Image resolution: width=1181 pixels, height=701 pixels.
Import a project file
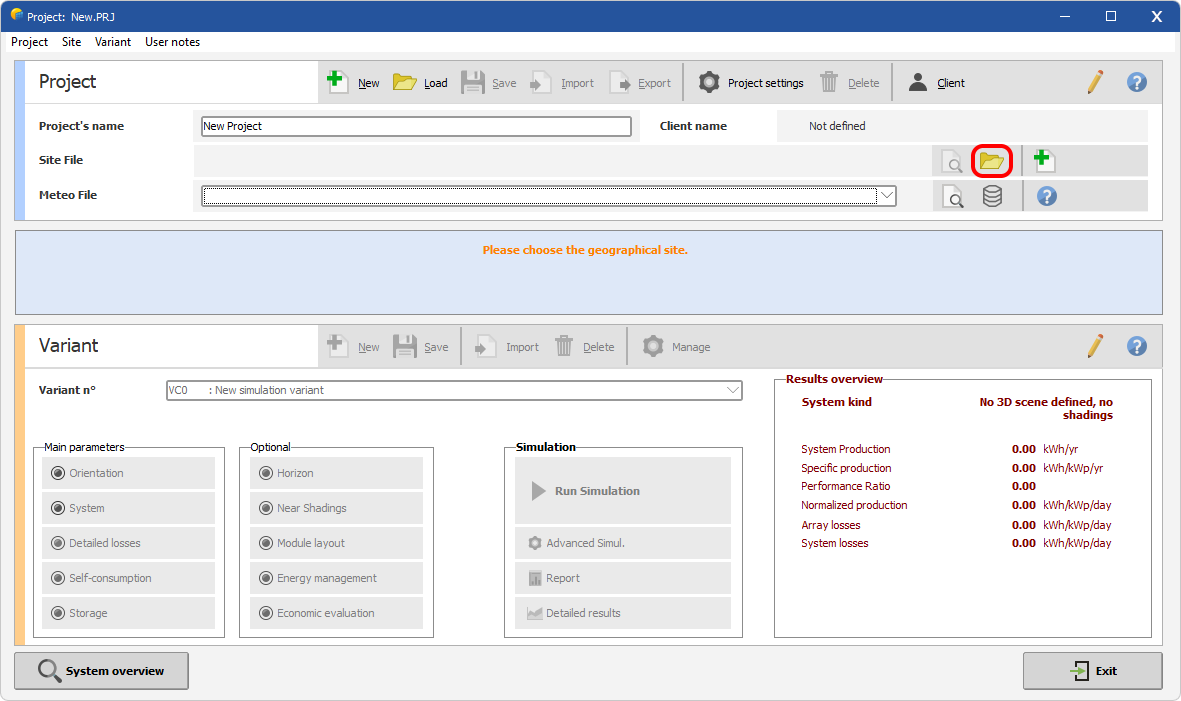[x=561, y=82]
